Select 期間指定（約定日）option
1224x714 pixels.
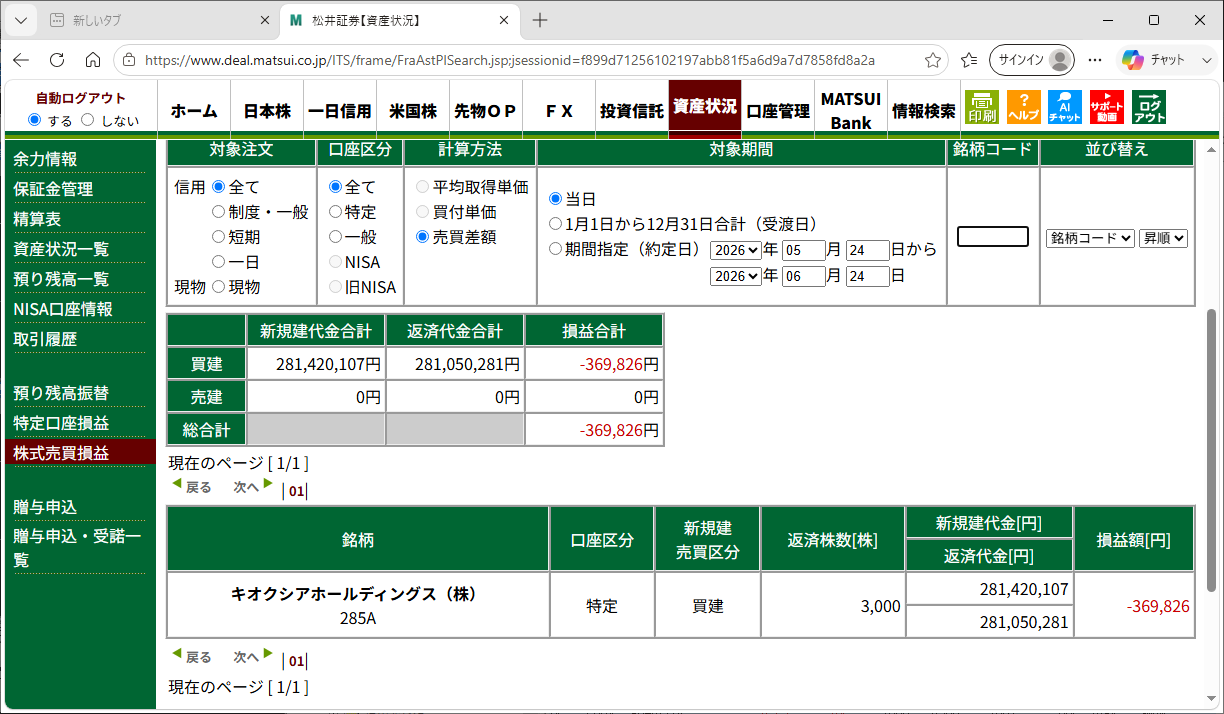pos(556,249)
